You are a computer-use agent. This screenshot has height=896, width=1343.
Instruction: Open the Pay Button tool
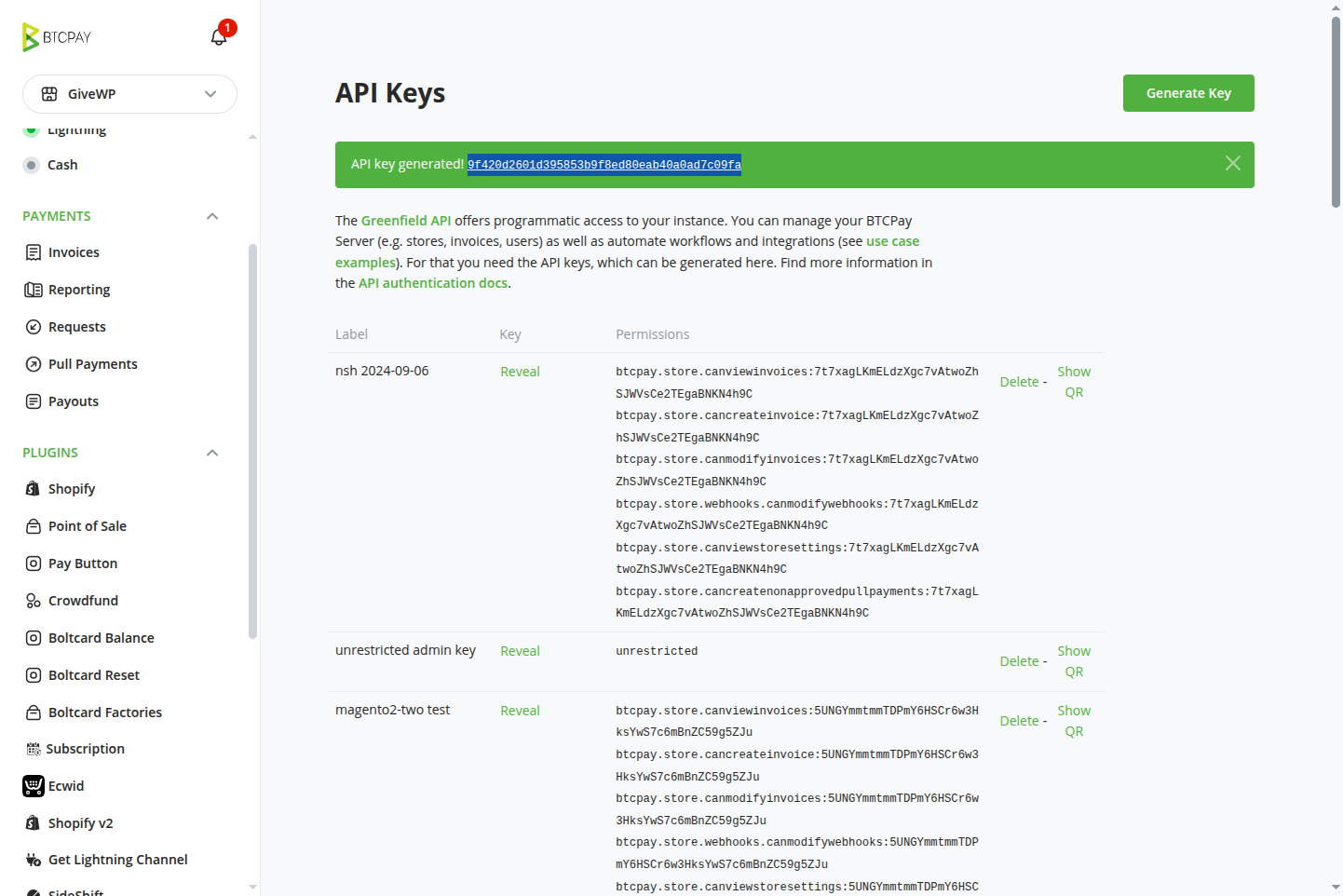click(81, 563)
